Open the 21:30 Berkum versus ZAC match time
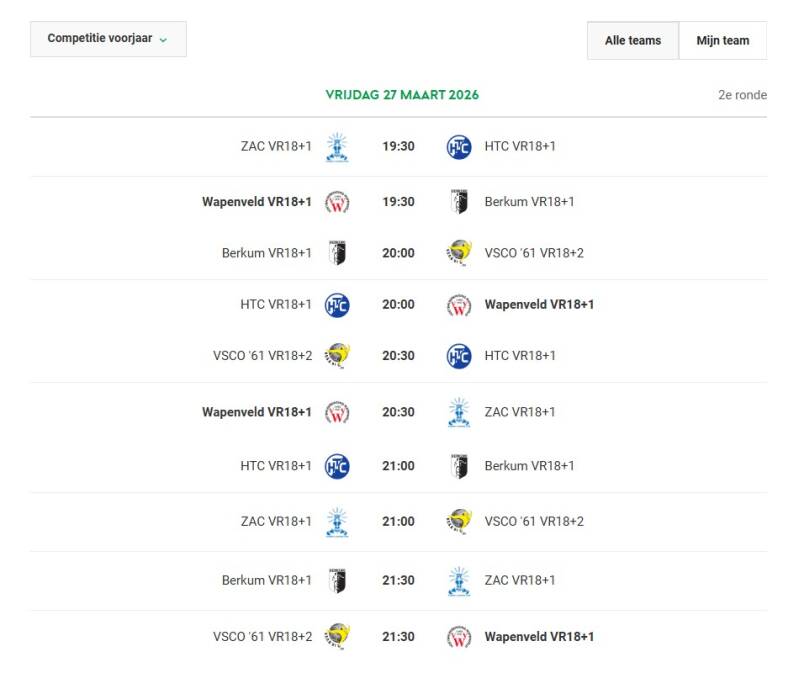799x673 pixels. pos(398,580)
